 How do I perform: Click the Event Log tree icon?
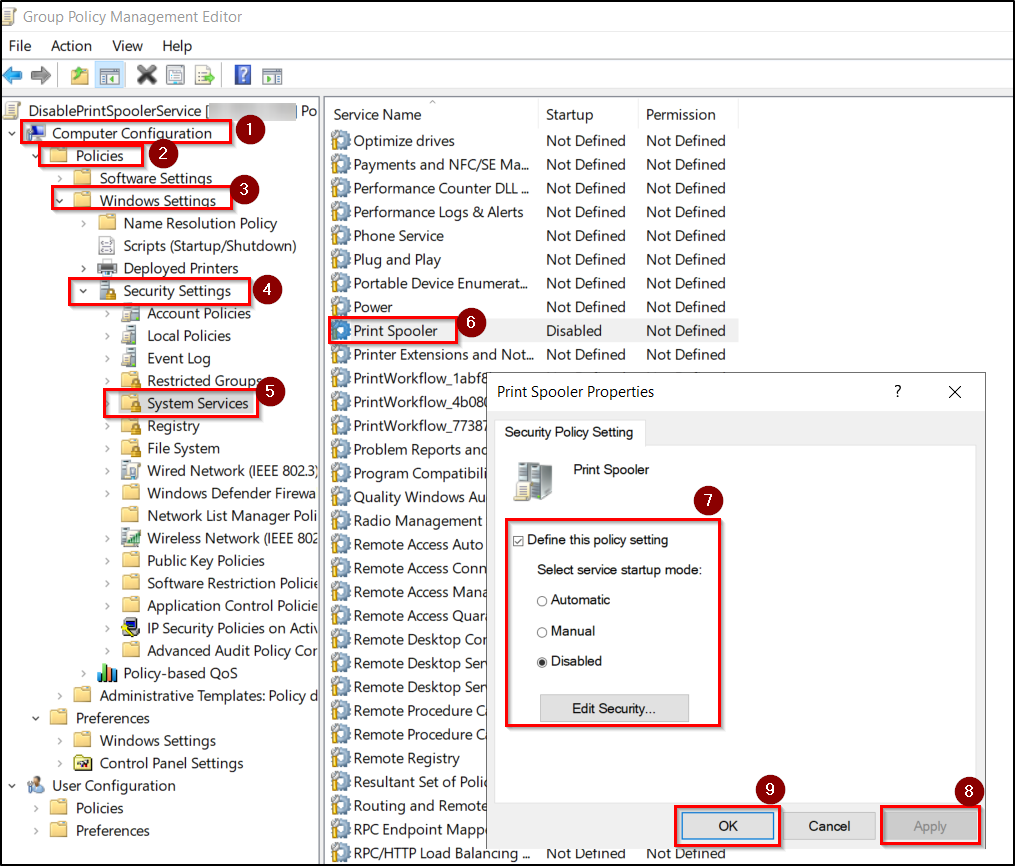[x=130, y=358]
